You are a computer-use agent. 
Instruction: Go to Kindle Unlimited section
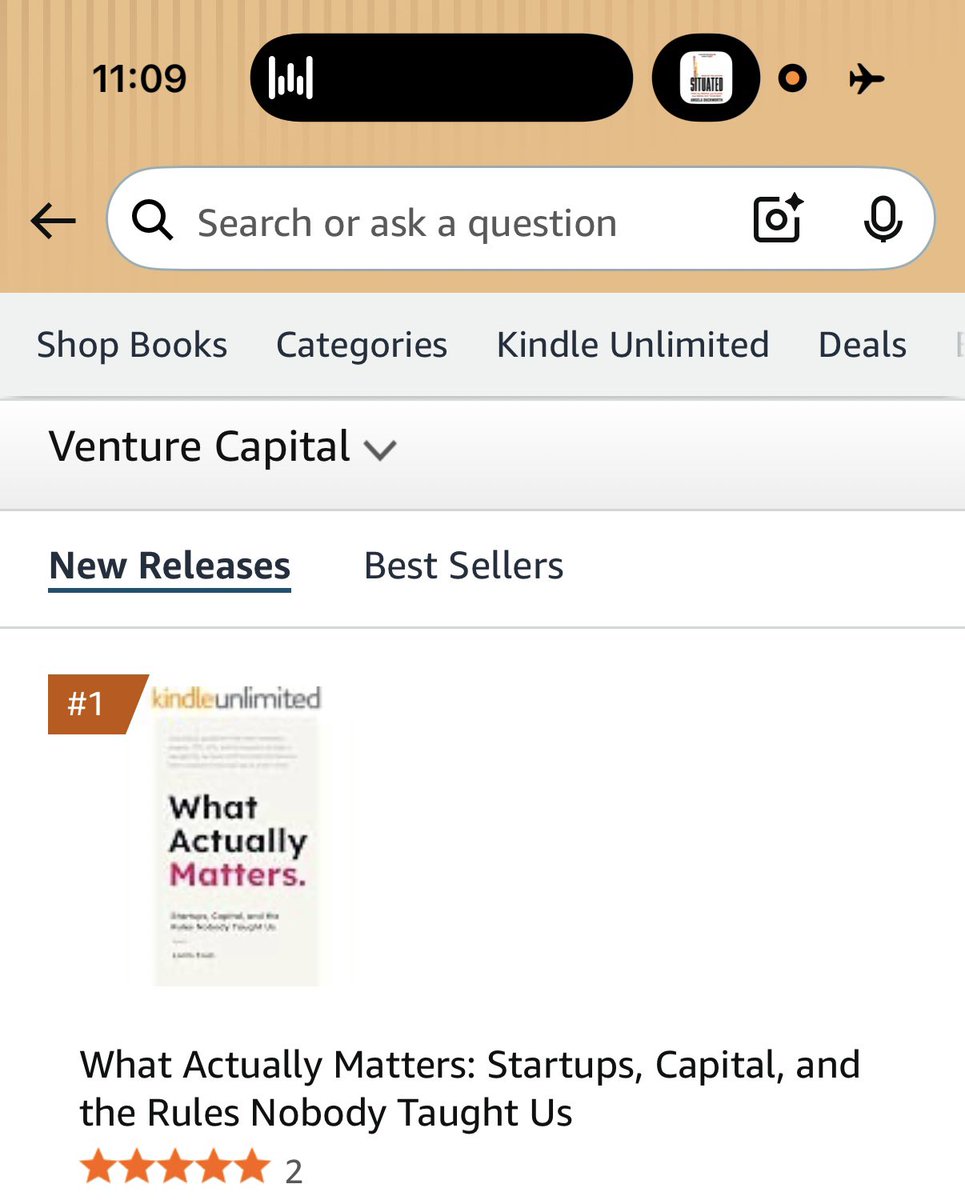pos(633,345)
